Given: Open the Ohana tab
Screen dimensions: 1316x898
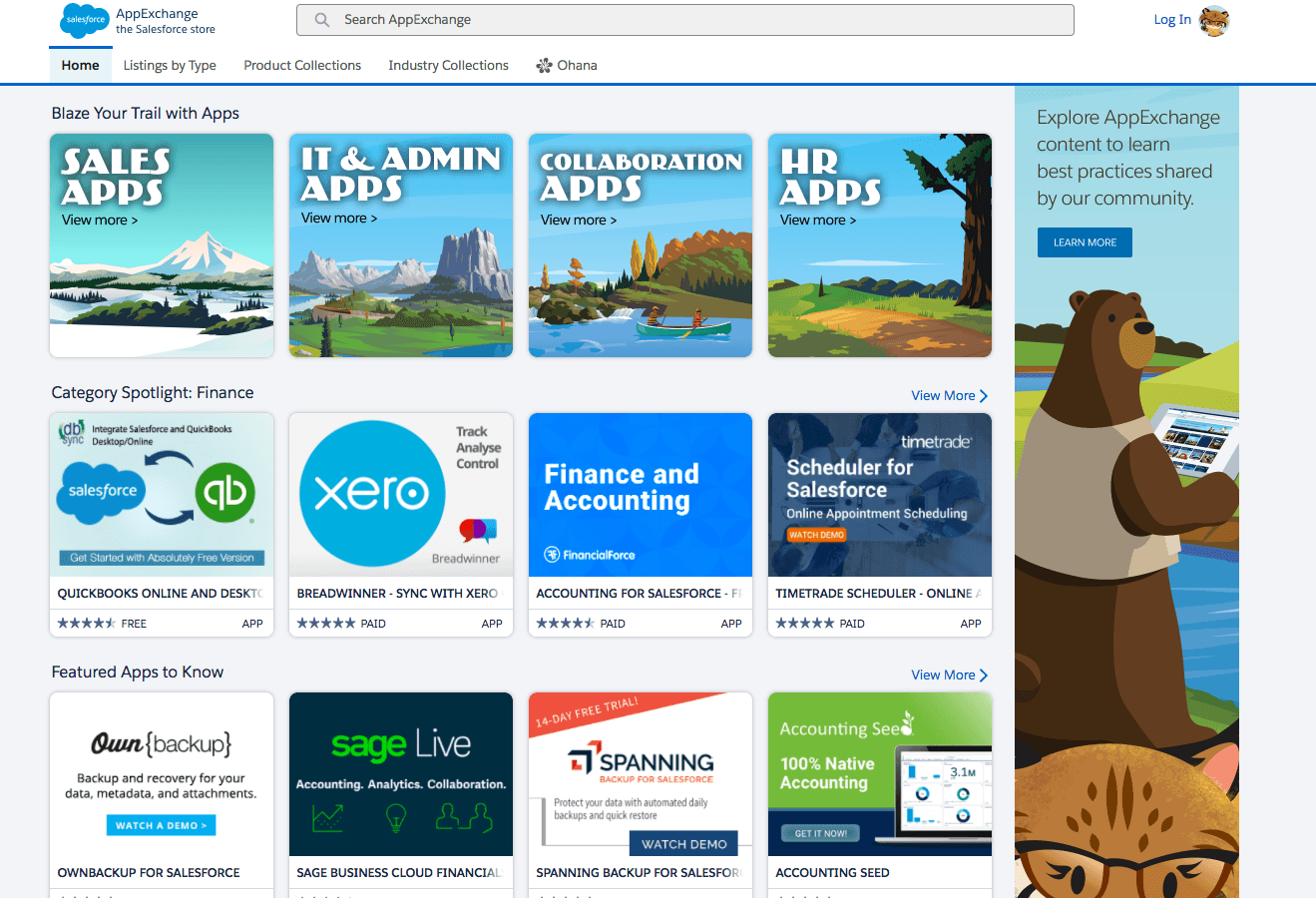Looking at the screenshot, I should point(567,66).
